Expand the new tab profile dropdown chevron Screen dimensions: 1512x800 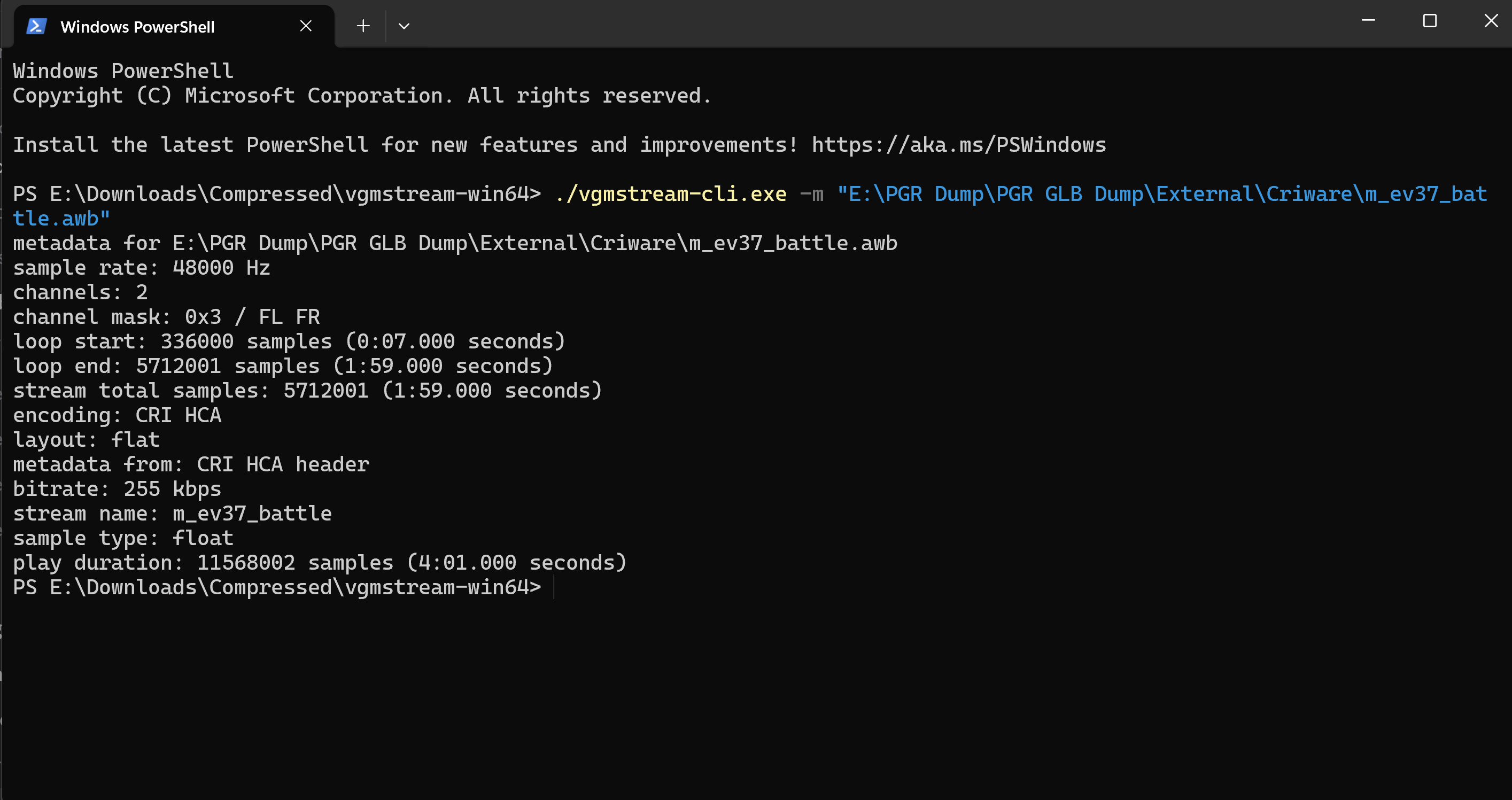tap(404, 26)
